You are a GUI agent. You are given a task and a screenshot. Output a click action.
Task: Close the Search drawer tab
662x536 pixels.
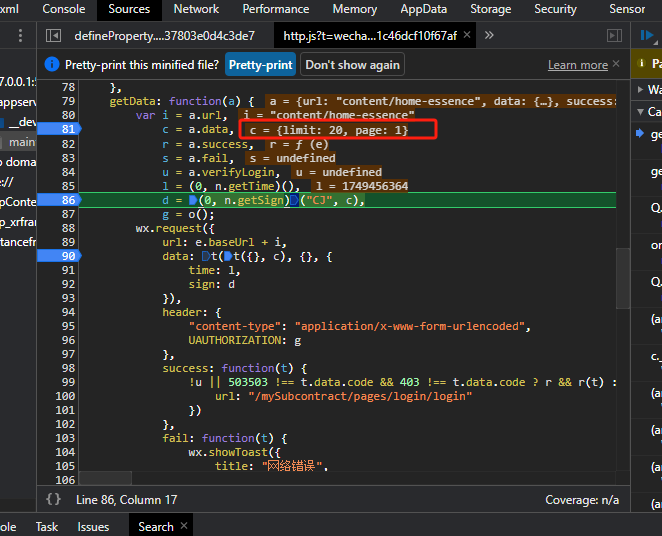[x=184, y=526]
